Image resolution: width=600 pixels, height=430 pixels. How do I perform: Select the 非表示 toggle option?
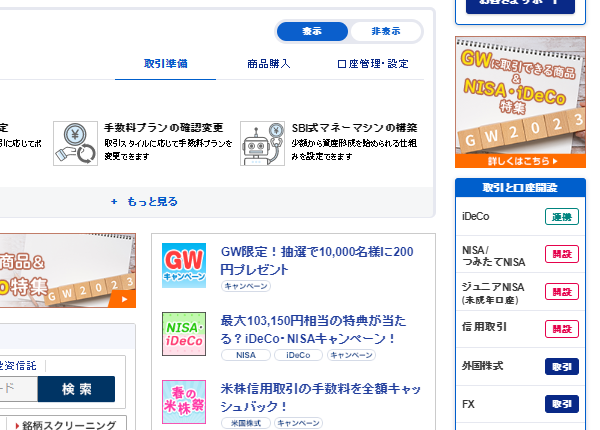click(386, 31)
